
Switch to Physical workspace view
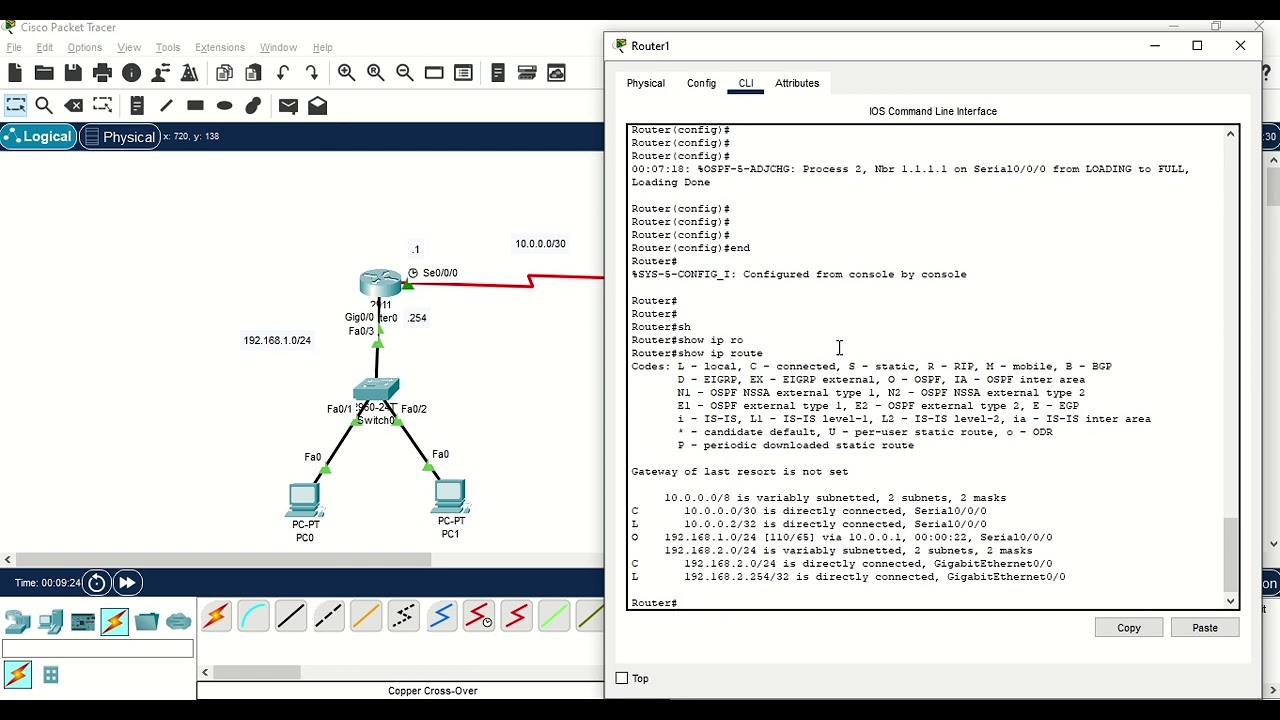119,137
